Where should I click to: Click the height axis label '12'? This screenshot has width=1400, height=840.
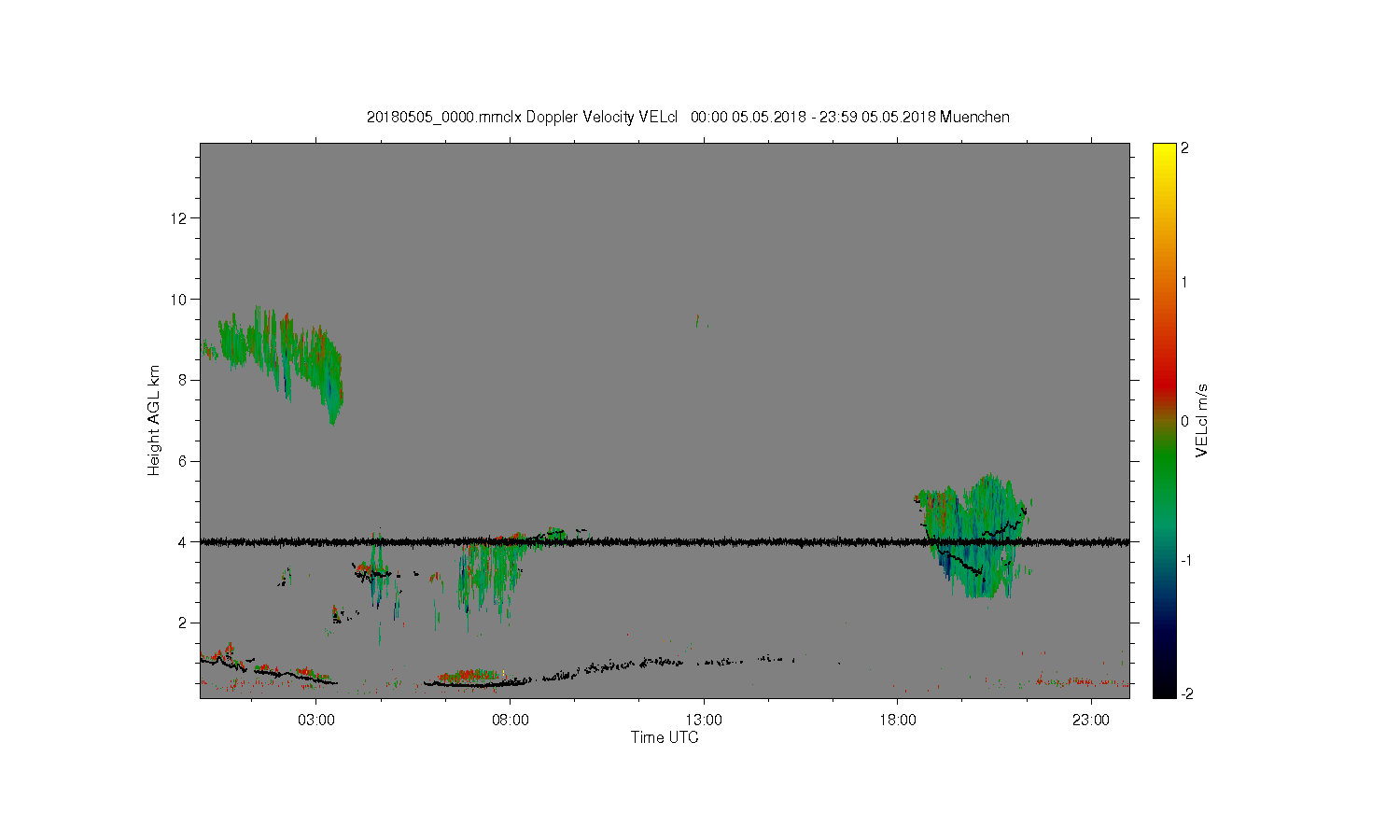pos(179,218)
